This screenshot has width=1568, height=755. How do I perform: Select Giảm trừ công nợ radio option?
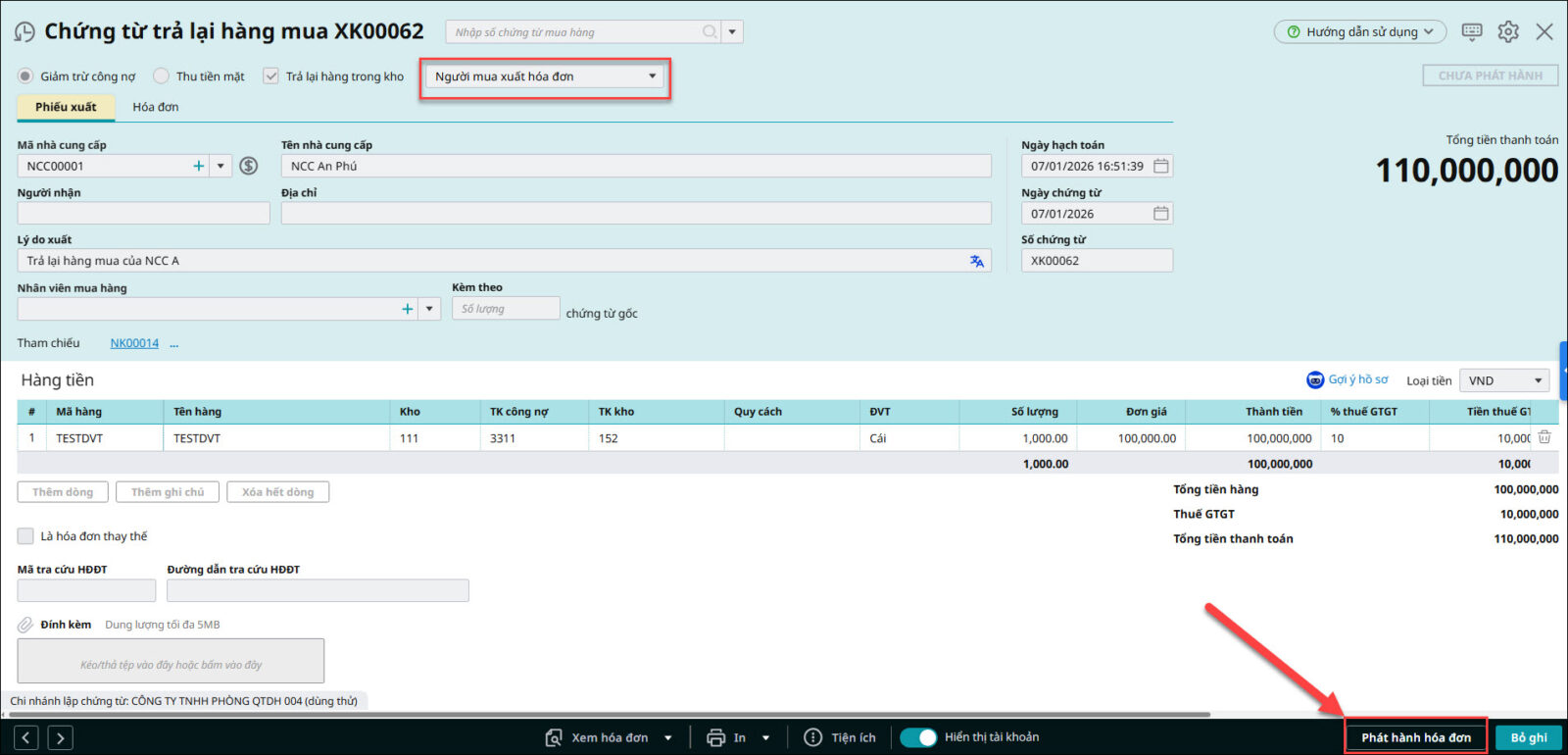click(25, 76)
